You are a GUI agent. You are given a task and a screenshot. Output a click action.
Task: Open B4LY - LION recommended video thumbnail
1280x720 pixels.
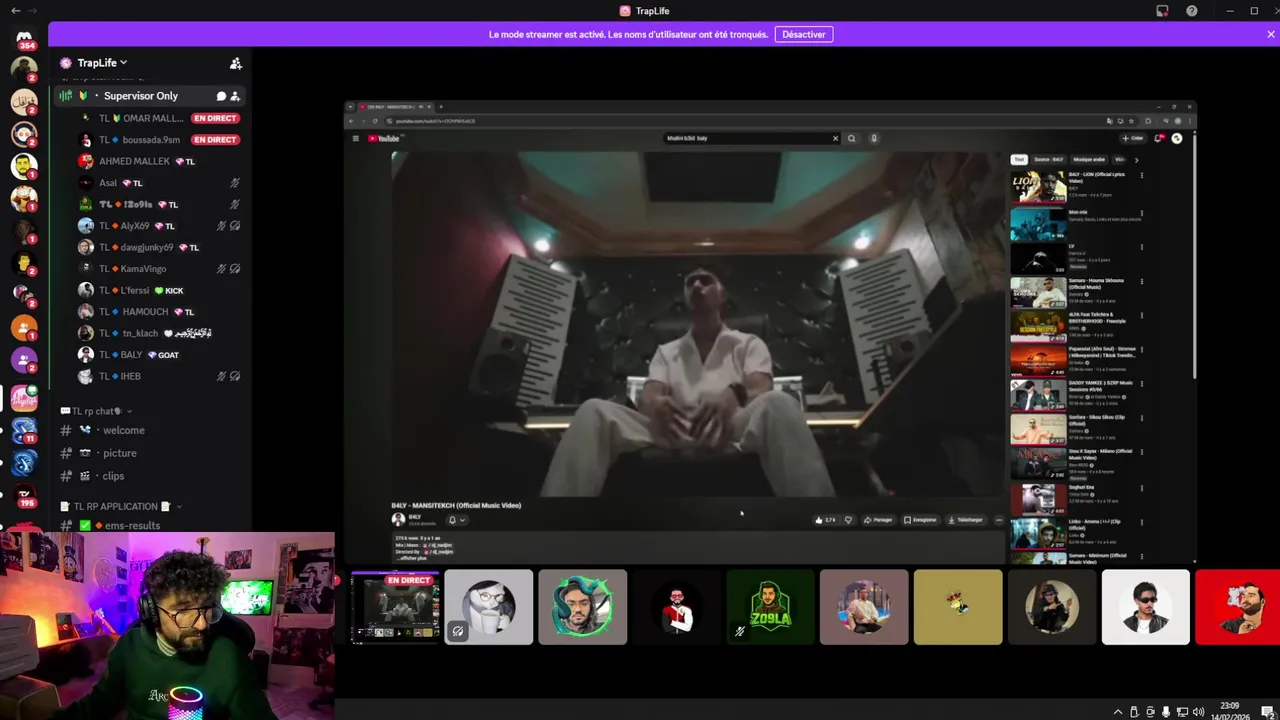pos(1038,187)
